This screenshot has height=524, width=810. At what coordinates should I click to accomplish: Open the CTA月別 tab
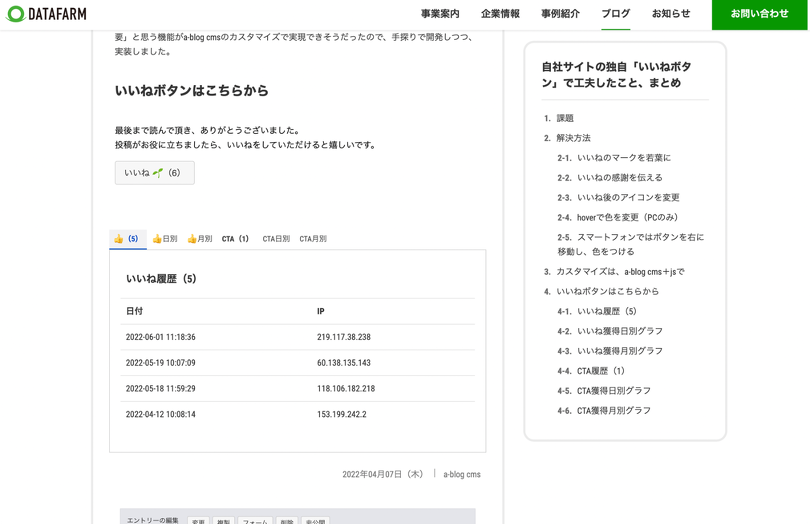313,239
